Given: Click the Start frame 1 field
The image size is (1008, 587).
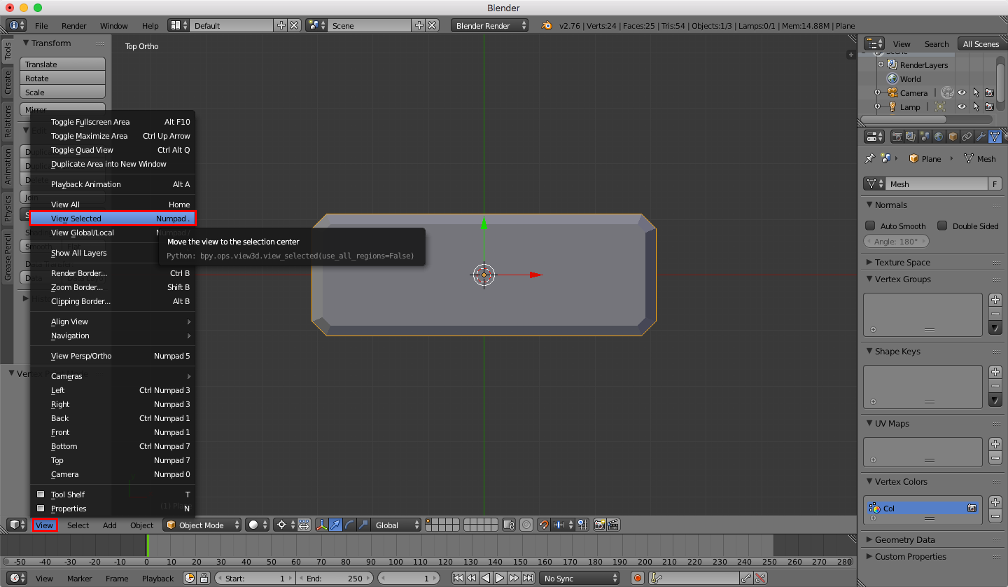Looking at the screenshot, I should tap(256, 578).
